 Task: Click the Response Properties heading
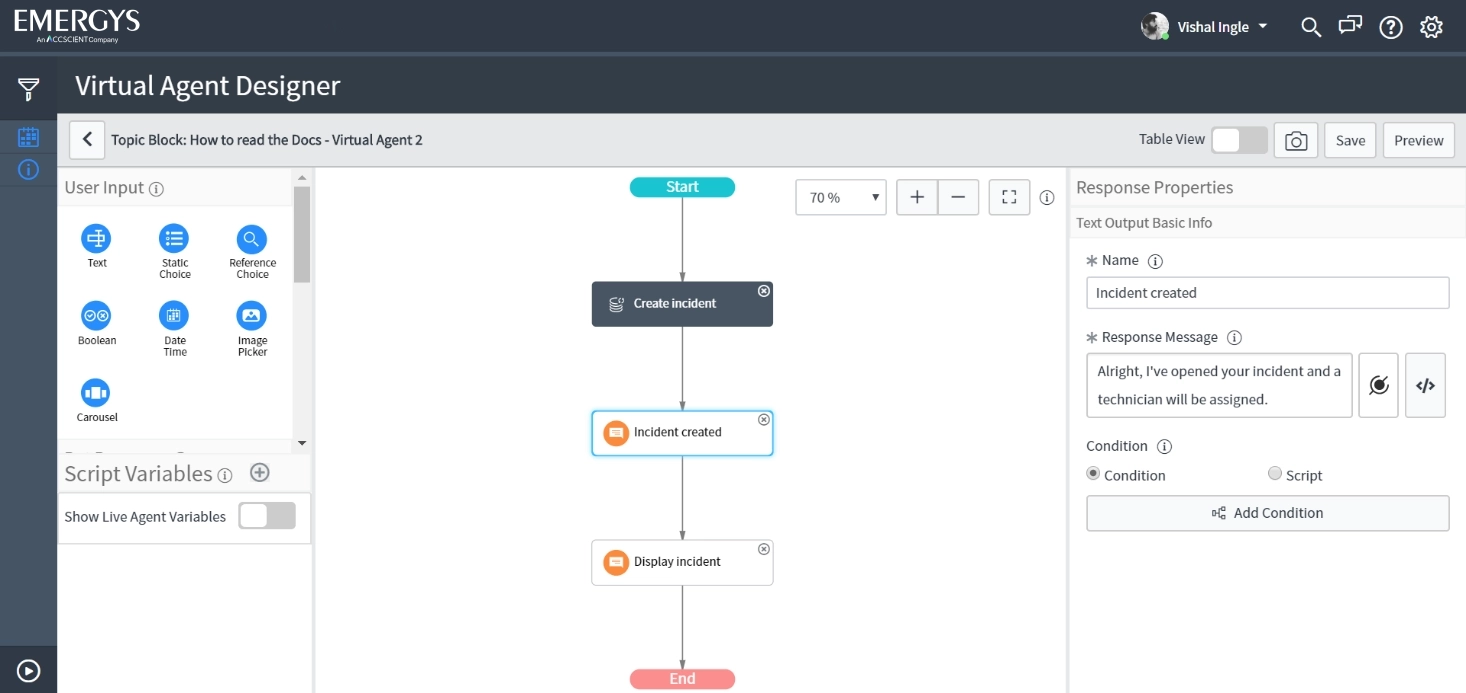(x=1155, y=187)
